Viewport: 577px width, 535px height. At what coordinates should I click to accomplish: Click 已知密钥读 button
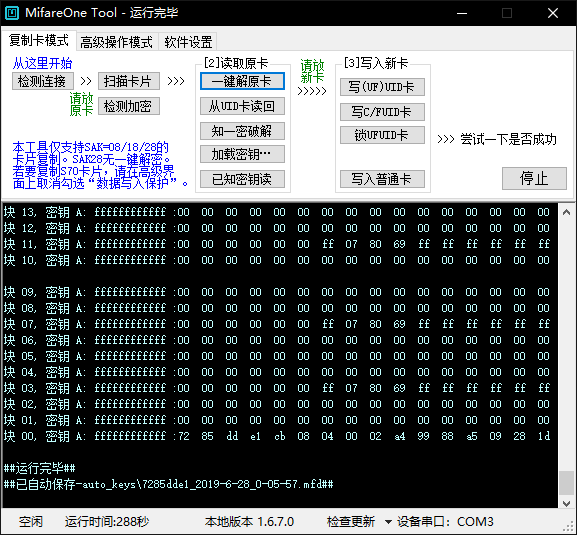pos(242,179)
